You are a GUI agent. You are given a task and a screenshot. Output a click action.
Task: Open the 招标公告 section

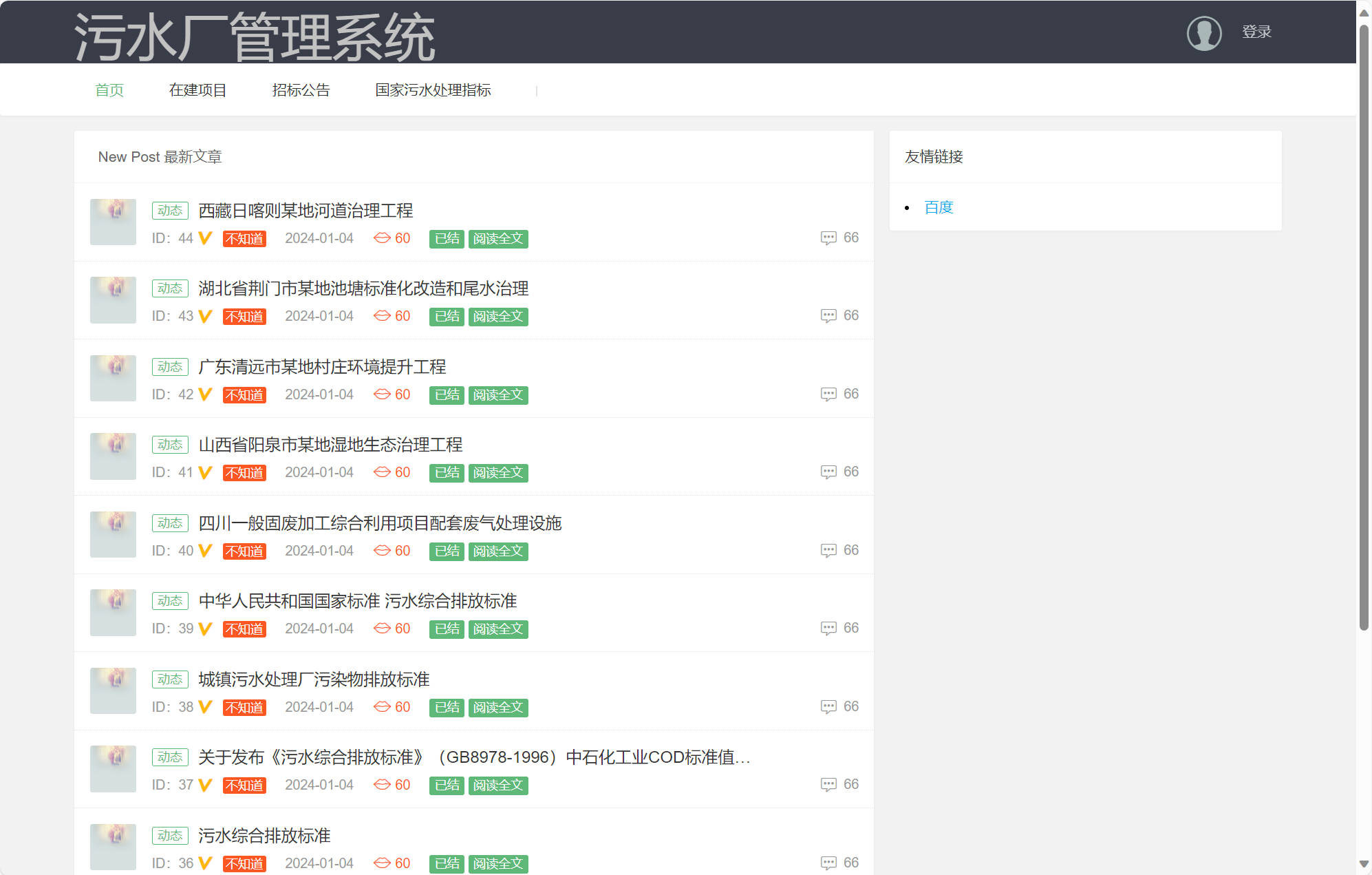pyautogui.click(x=301, y=89)
